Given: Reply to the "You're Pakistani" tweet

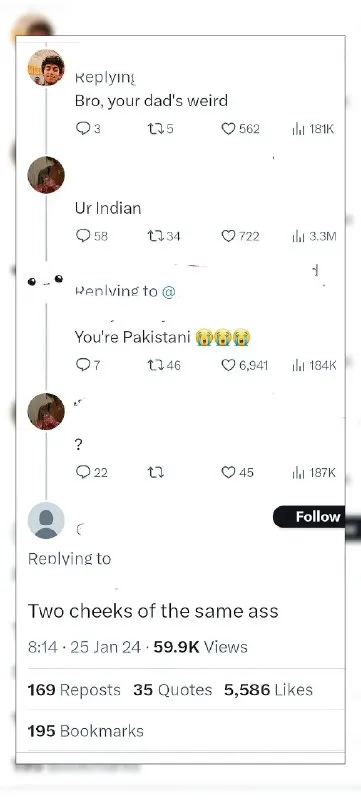Looking at the screenshot, I should click(83, 365).
